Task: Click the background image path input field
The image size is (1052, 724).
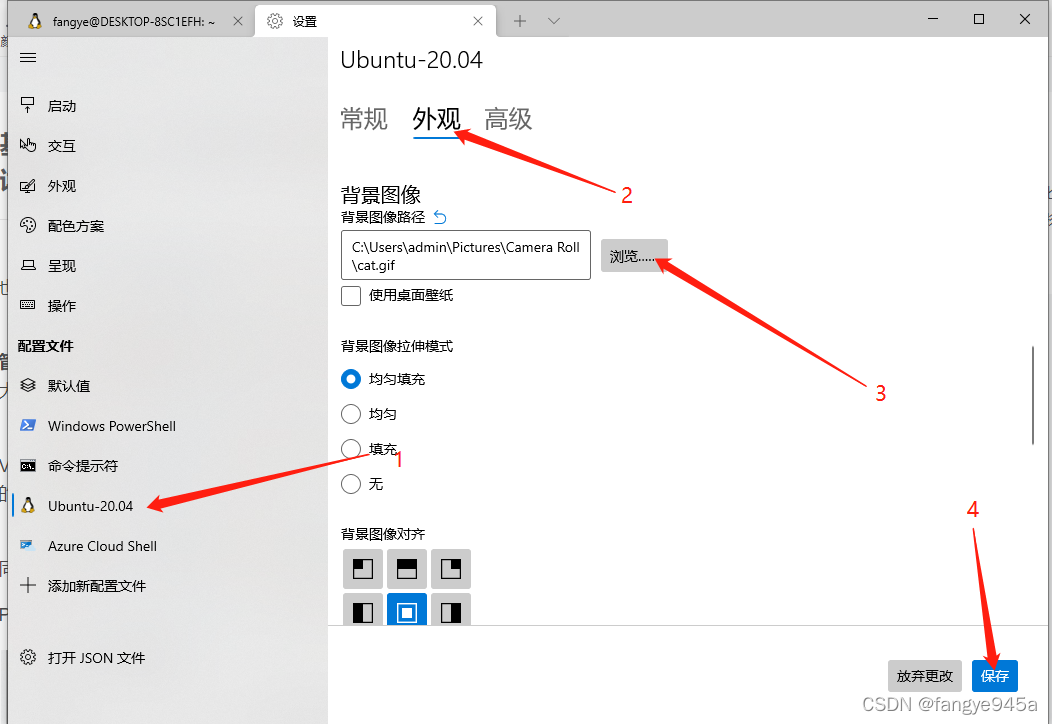Action: click(x=466, y=255)
